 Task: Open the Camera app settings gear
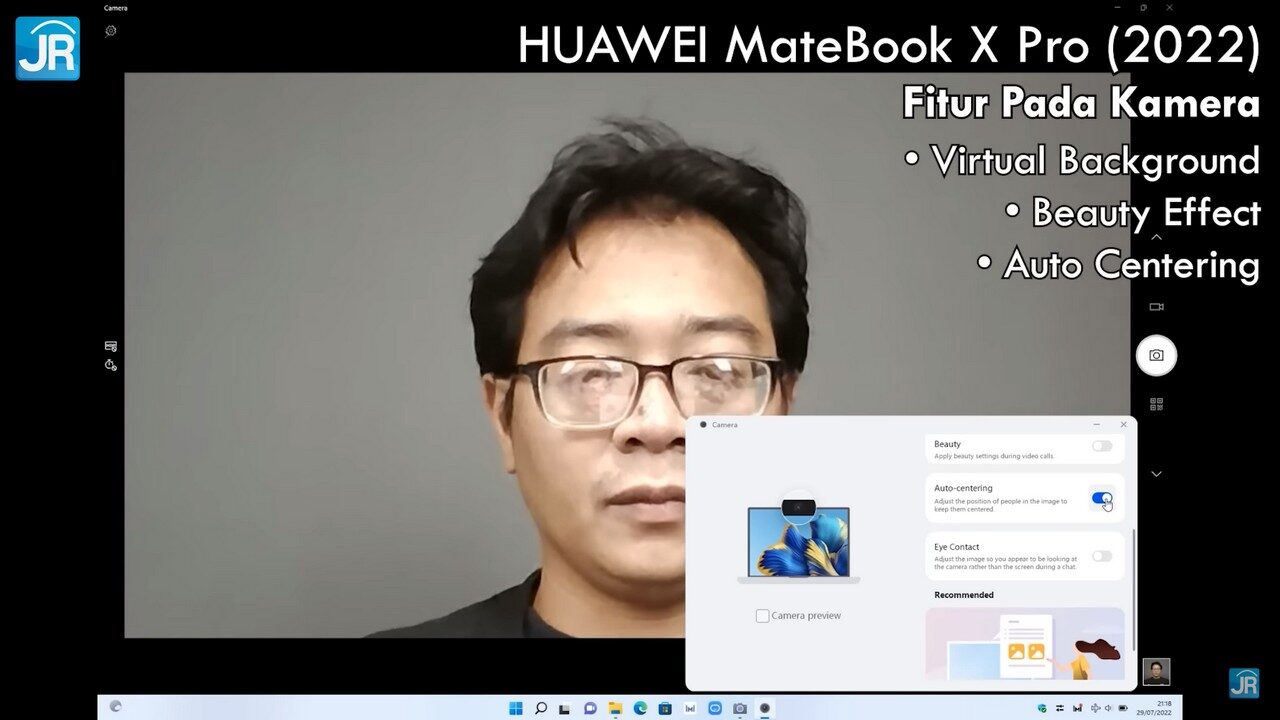point(111,30)
